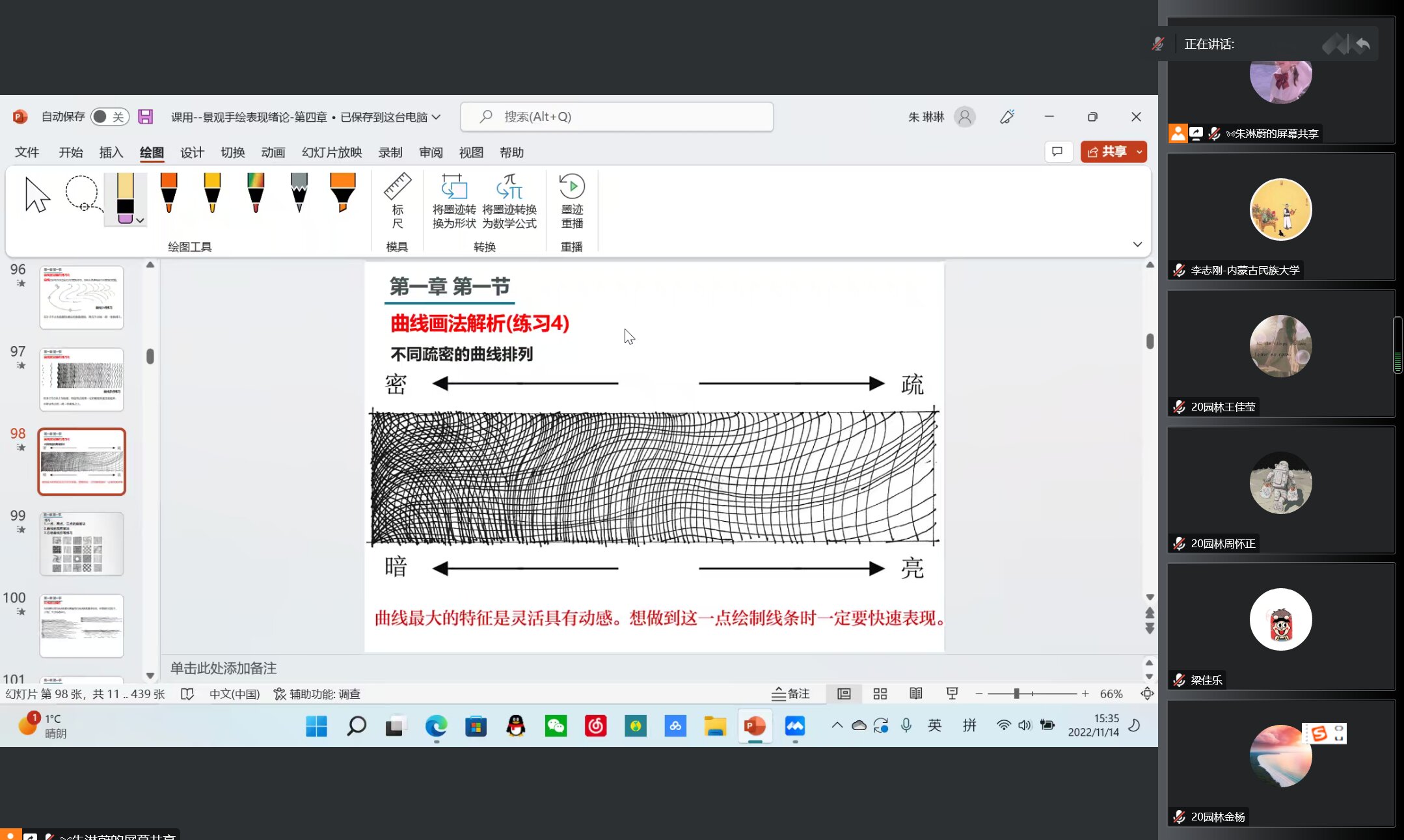The height and width of the screenshot is (840, 1404).
Task: Switch to Slide Sorter view icon
Action: (x=880, y=694)
